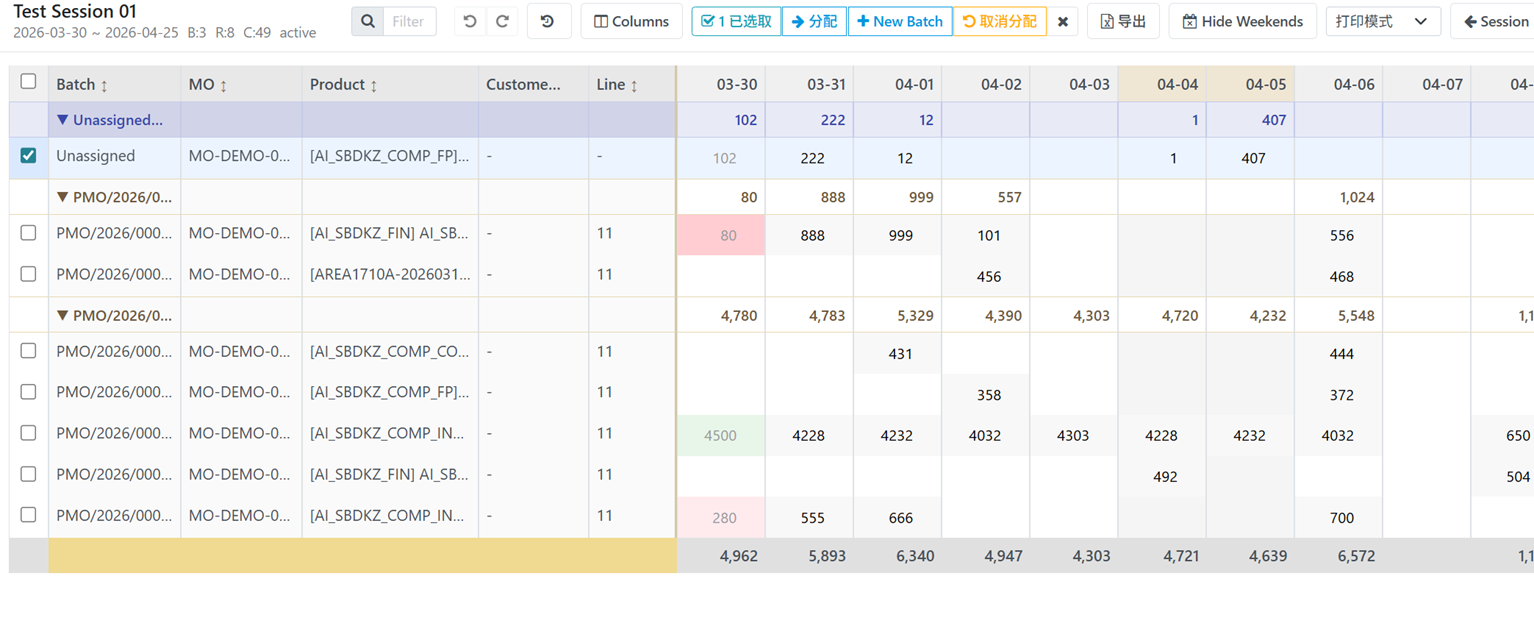Click the undo arrow button
This screenshot has height=629, width=1534.
click(470, 21)
